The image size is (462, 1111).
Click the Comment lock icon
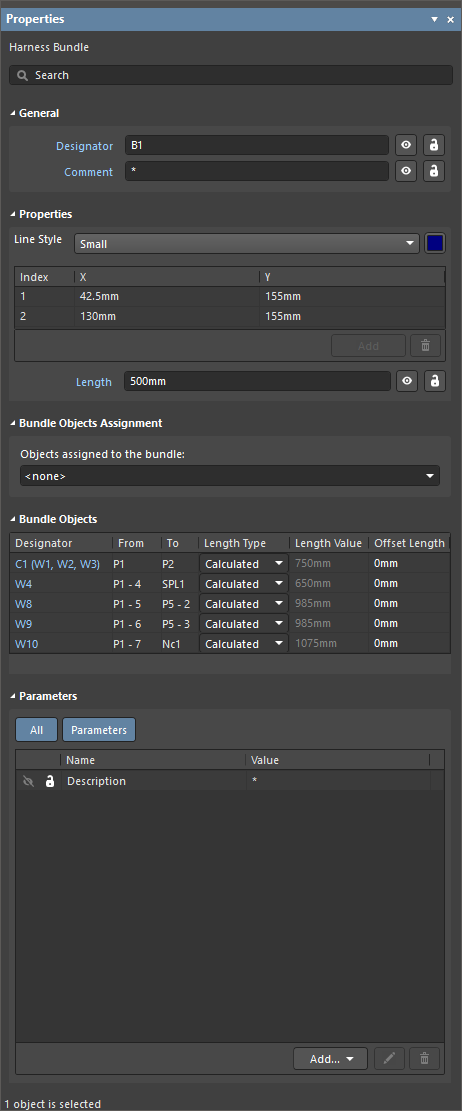[434, 171]
